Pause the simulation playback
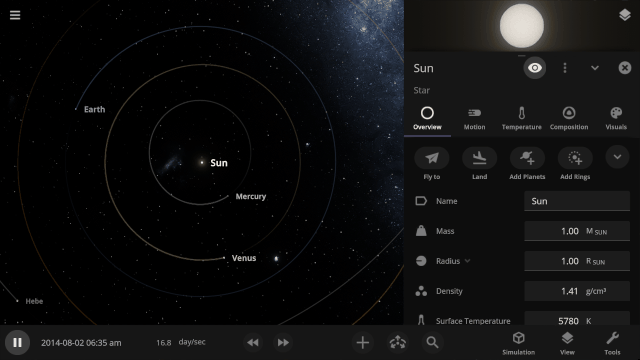The image size is (640, 360). tap(17, 342)
